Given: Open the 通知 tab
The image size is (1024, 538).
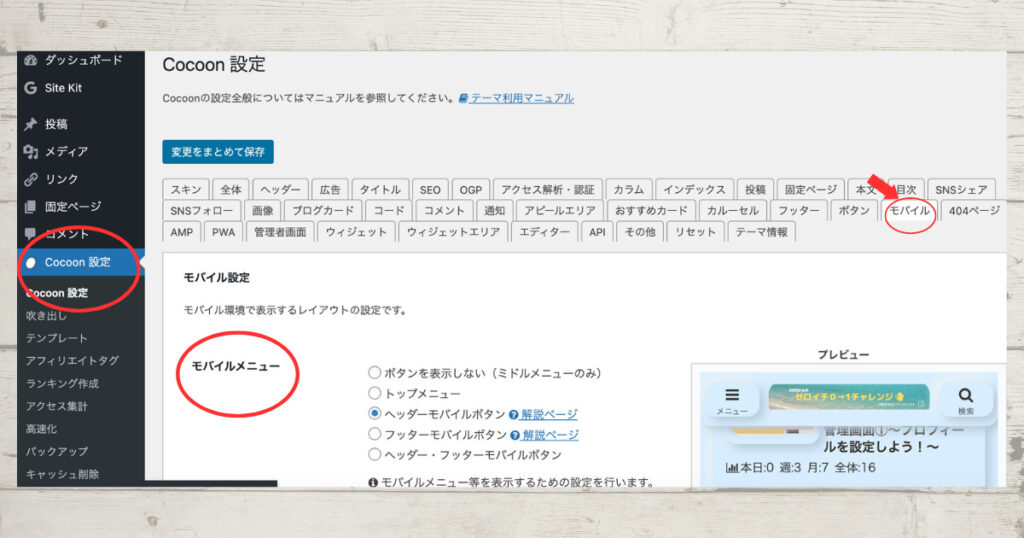Looking at the screenshot, I should click(494, 210).
